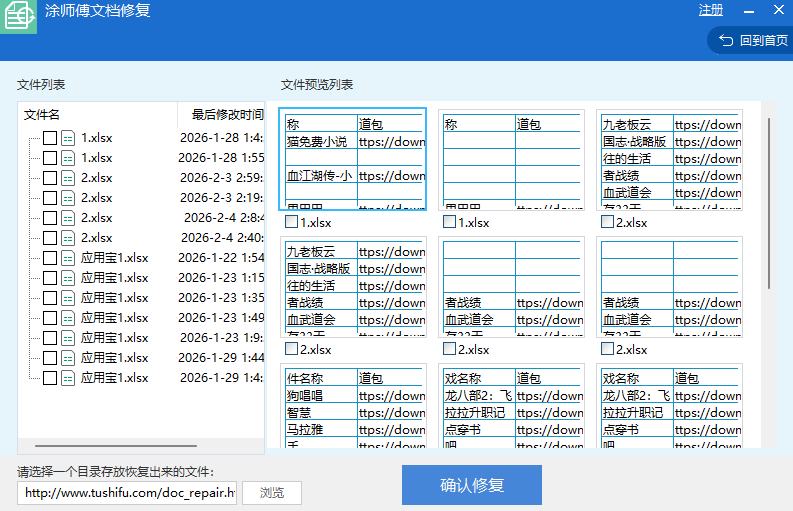Click the file icon of 应用宝1.xlsx modified 2026-1-29 1:44
793x511 pixels.
tap(68, 358)
